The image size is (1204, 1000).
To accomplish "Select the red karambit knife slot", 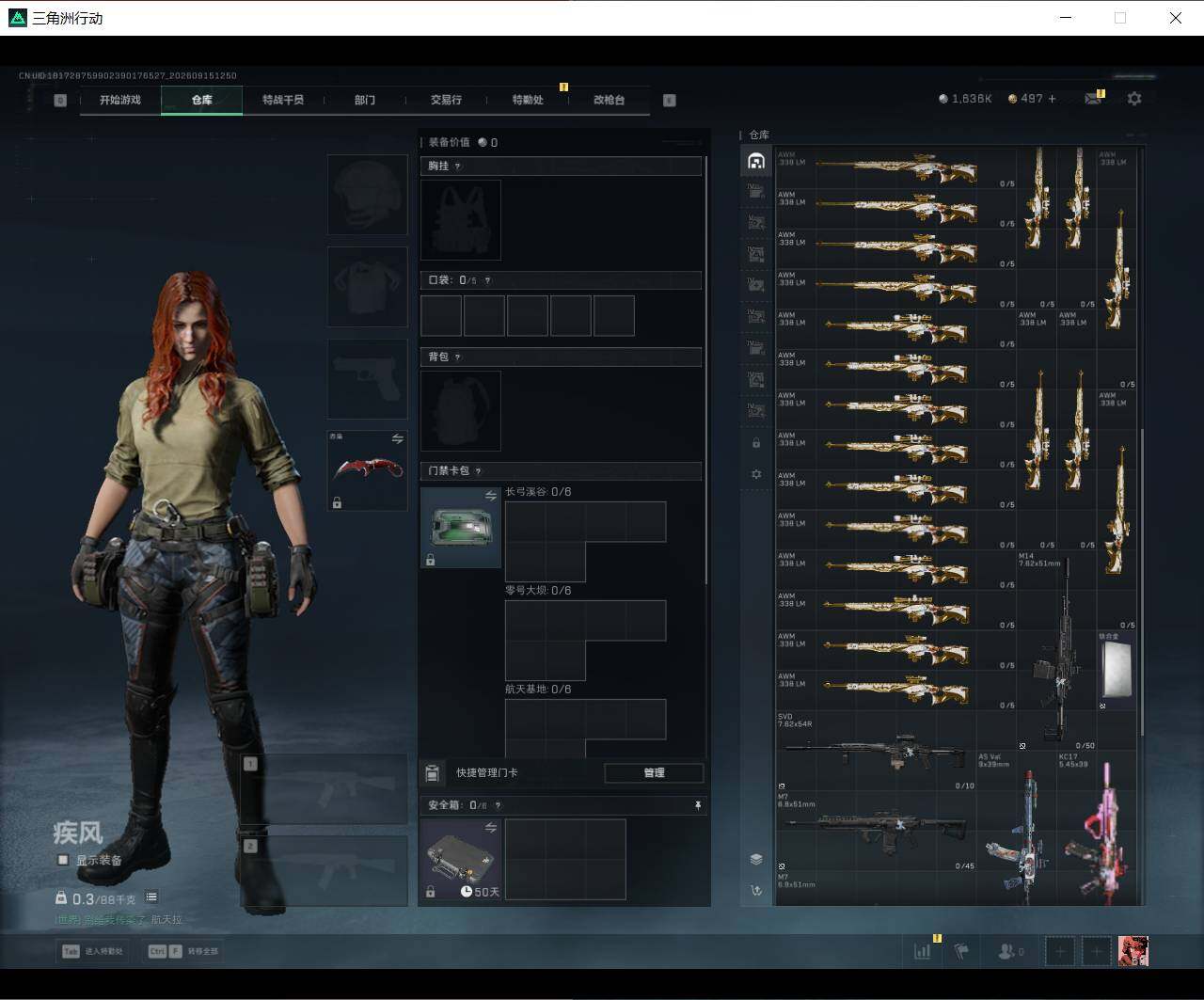I will click(x=367, y=470).
